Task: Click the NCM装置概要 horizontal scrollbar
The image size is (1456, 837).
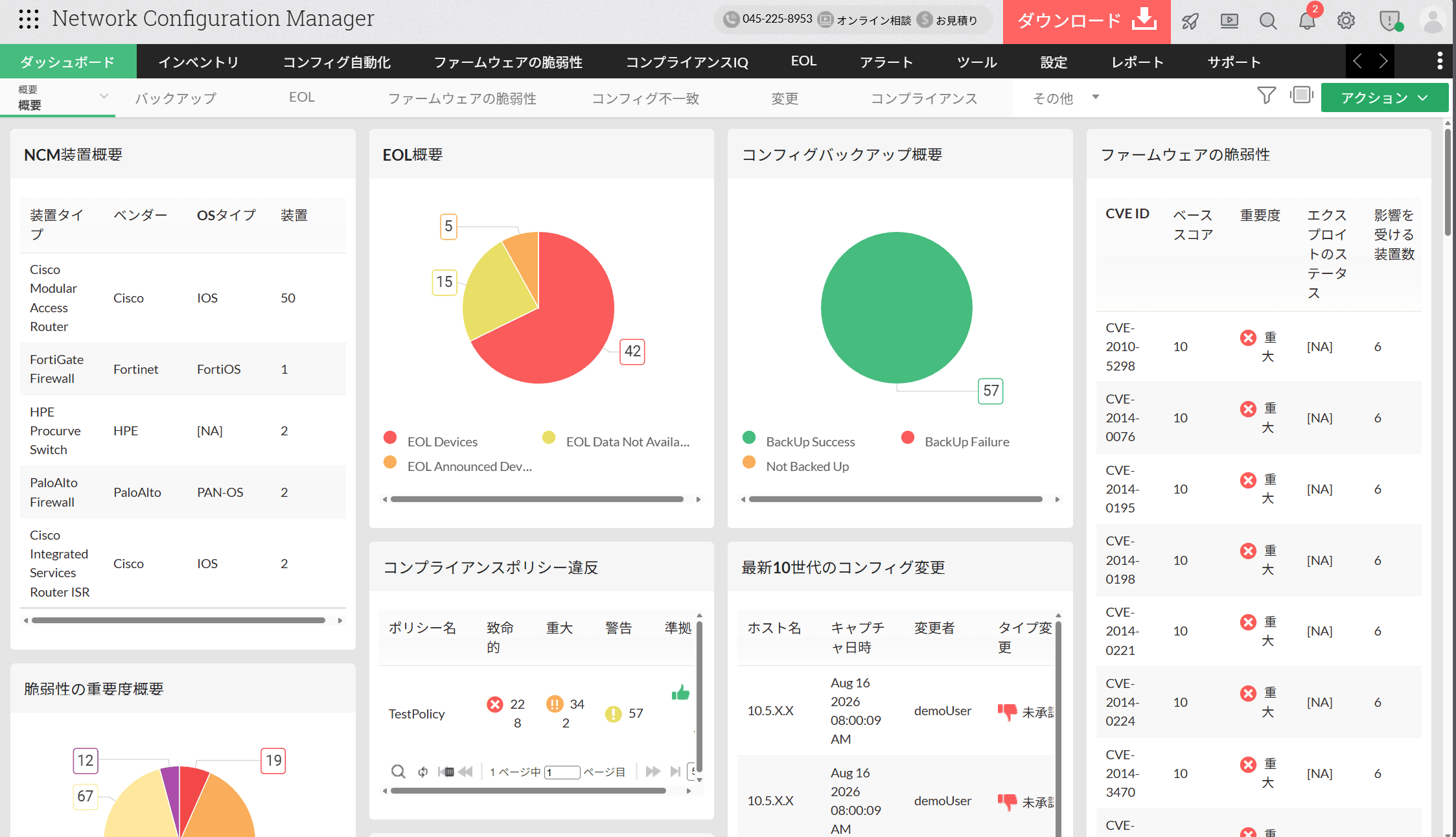Action: (x=178, y=621)
